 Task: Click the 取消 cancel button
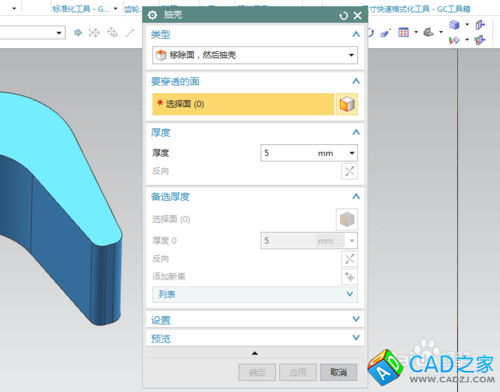(338, 372)
